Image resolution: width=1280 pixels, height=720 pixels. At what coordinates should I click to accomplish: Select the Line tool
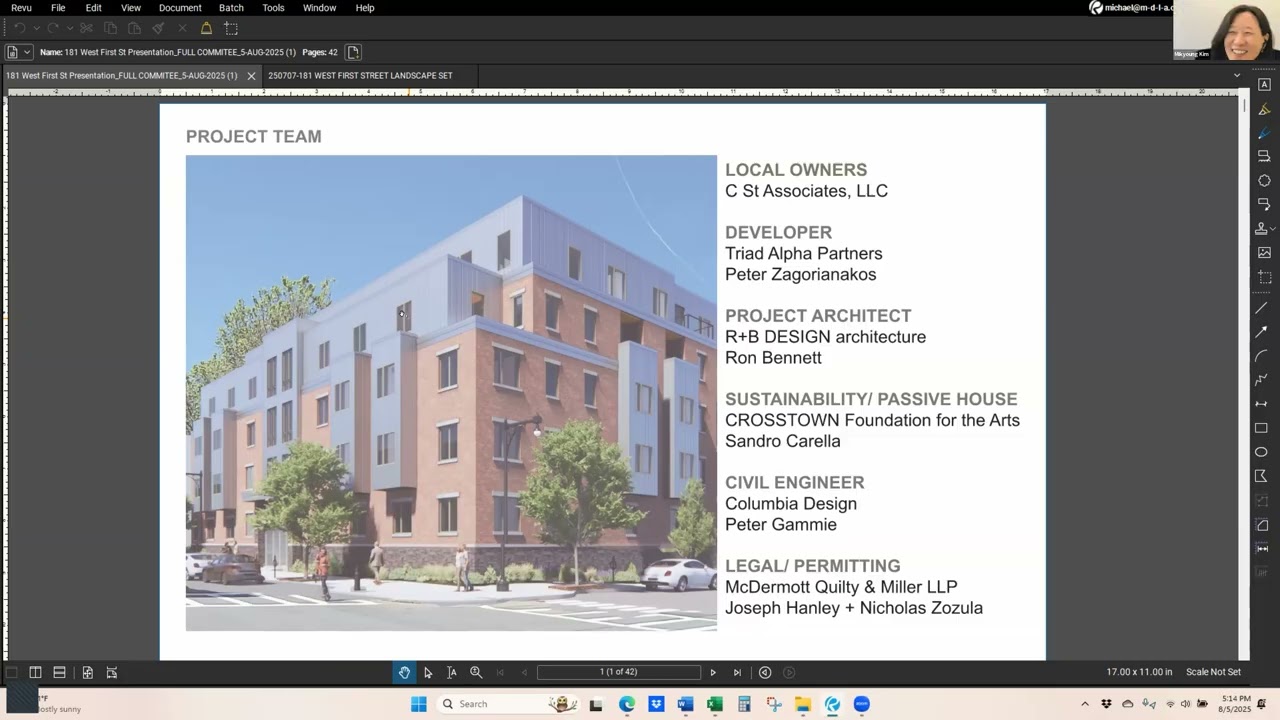click(1262, 308)
